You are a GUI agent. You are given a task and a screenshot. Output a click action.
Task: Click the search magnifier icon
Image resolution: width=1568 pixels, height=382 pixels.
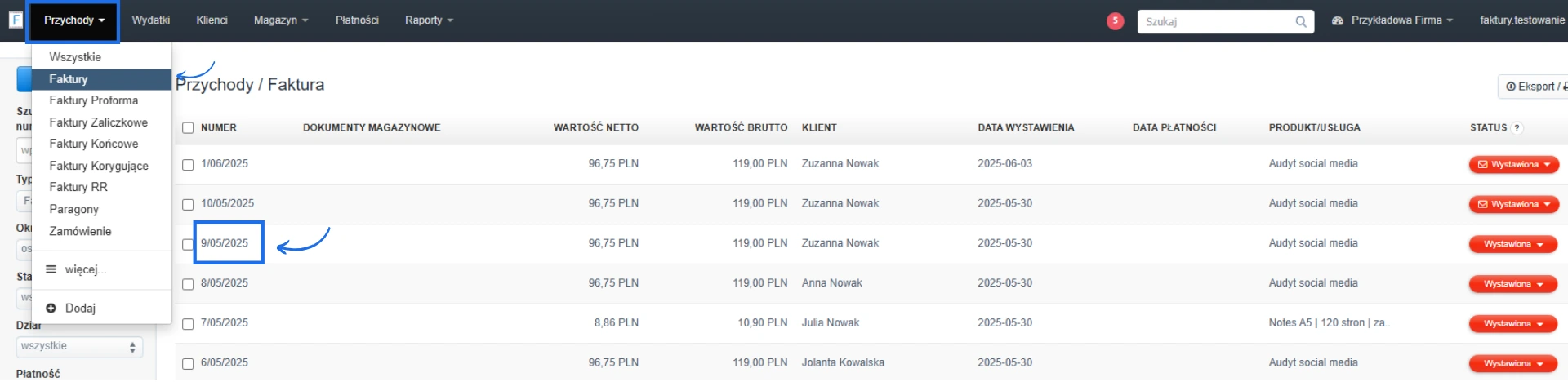tap(1300, 22)
